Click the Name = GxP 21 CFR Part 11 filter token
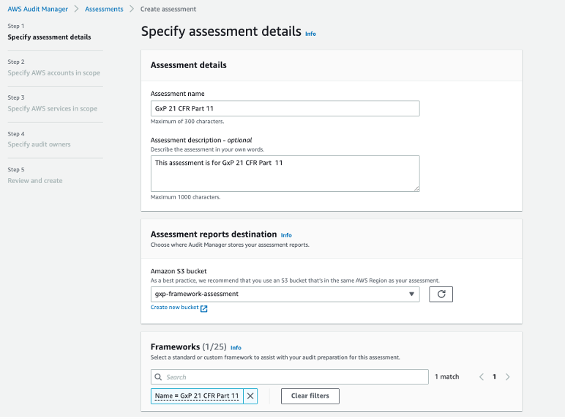 pos(197,396)
